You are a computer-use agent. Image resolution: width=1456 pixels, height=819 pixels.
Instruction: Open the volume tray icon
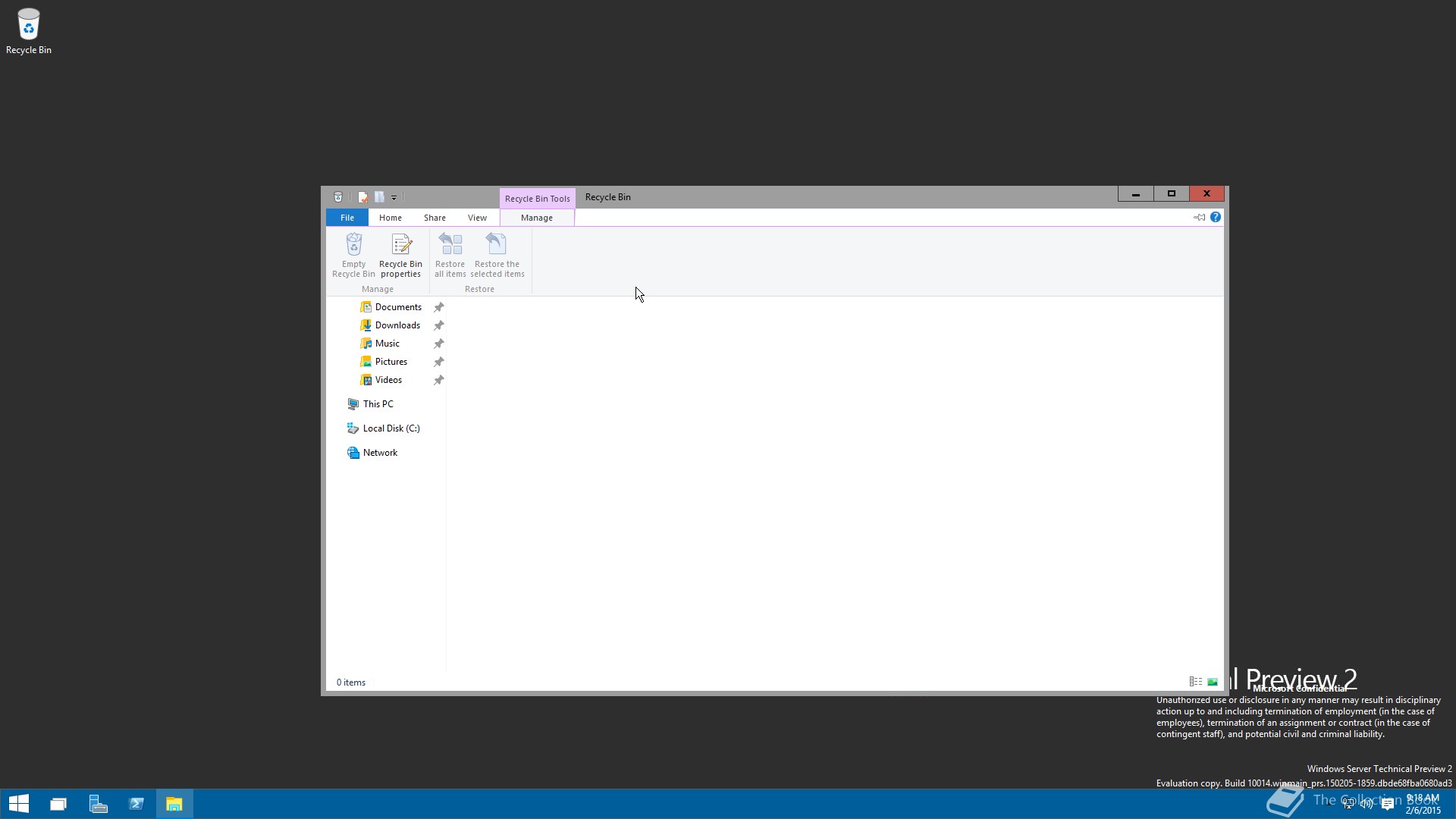pyautogui.click(x=1367, y=804)
